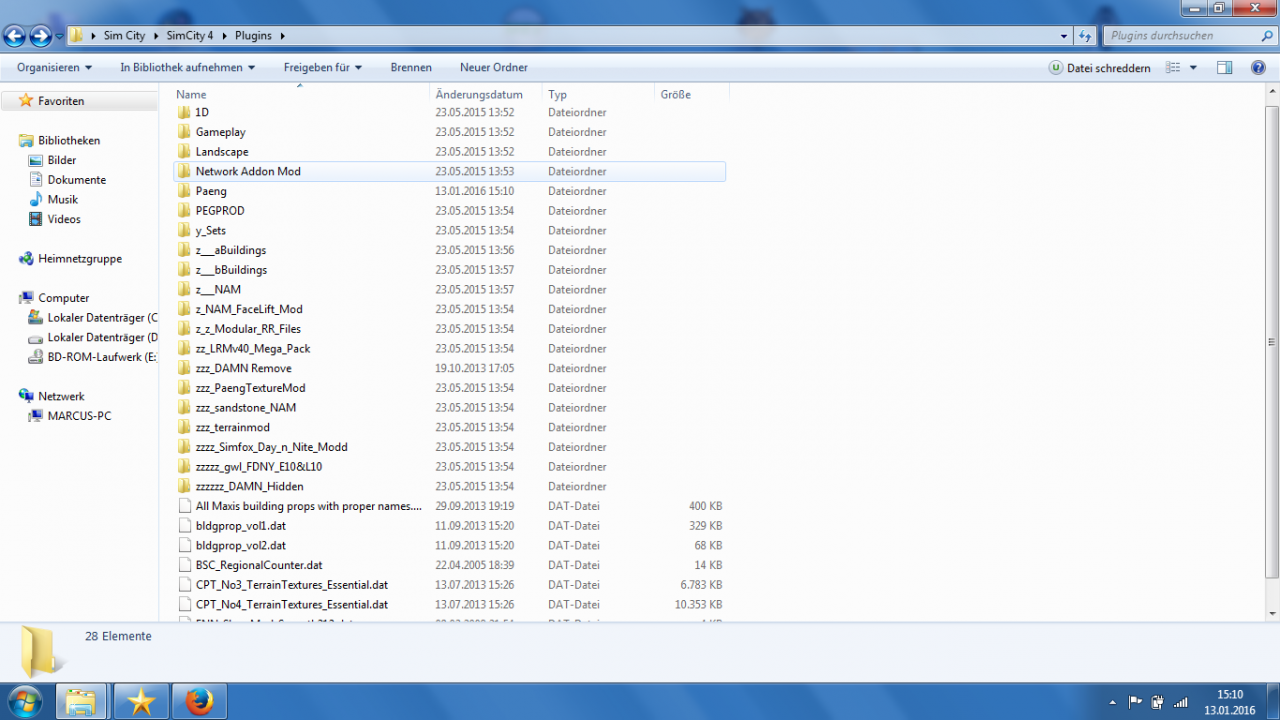This screenshot has width=1280, height=720.
Task: Click the Forward navigation arrow
Action: click(41, 36)
